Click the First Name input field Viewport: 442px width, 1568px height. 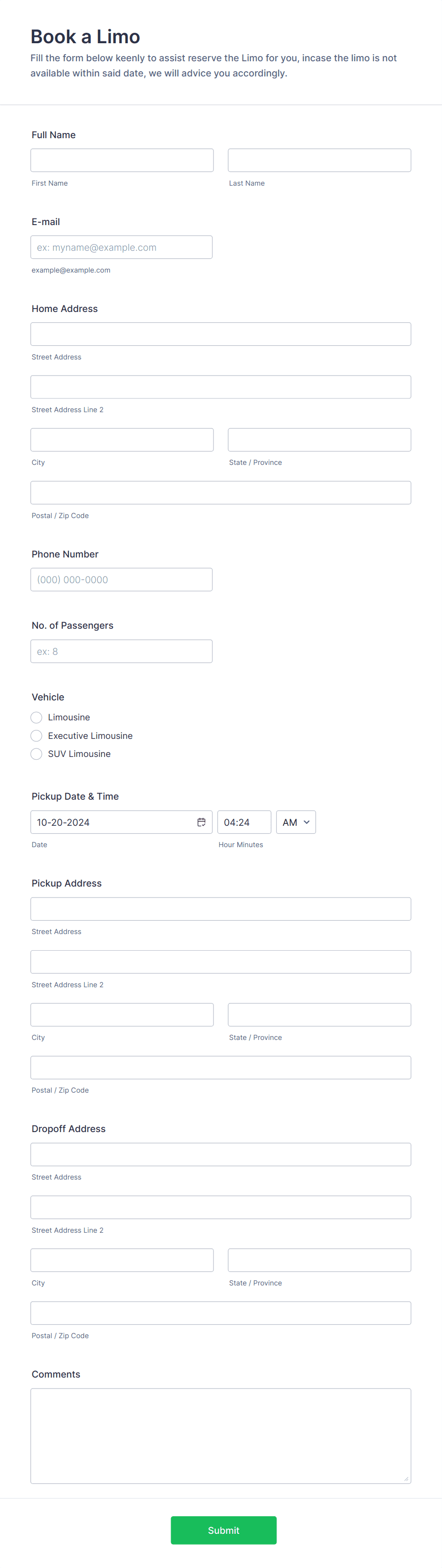(122, 160)
